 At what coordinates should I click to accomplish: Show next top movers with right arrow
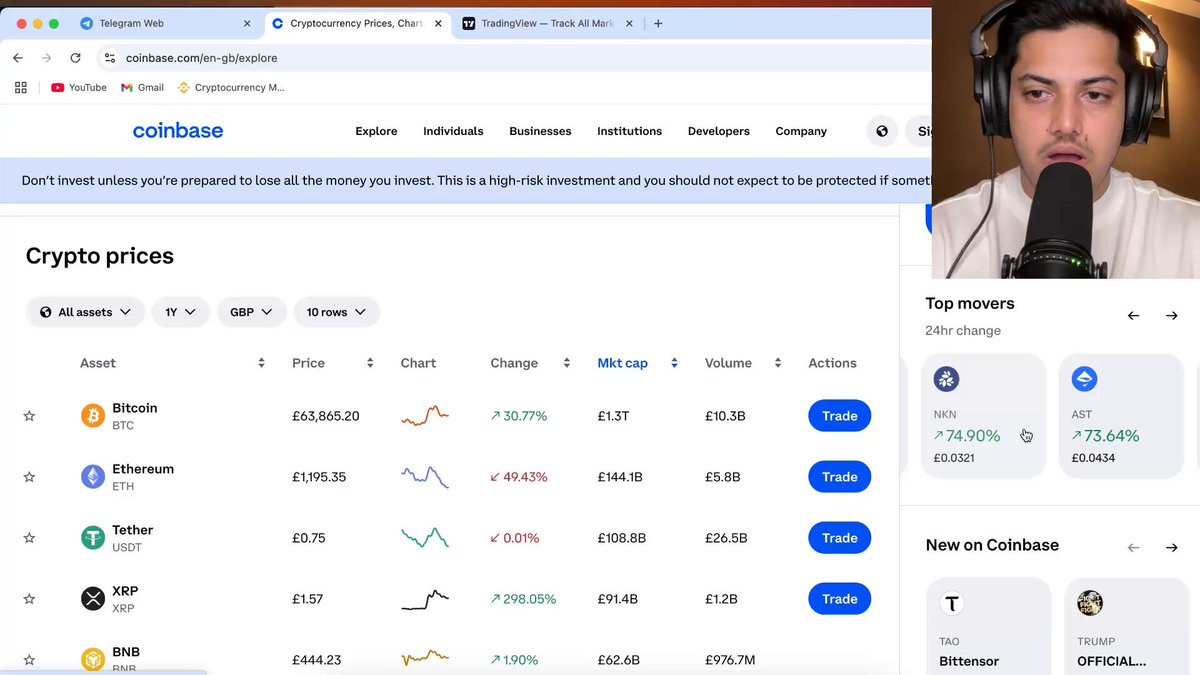click(x=1171, y=316)
